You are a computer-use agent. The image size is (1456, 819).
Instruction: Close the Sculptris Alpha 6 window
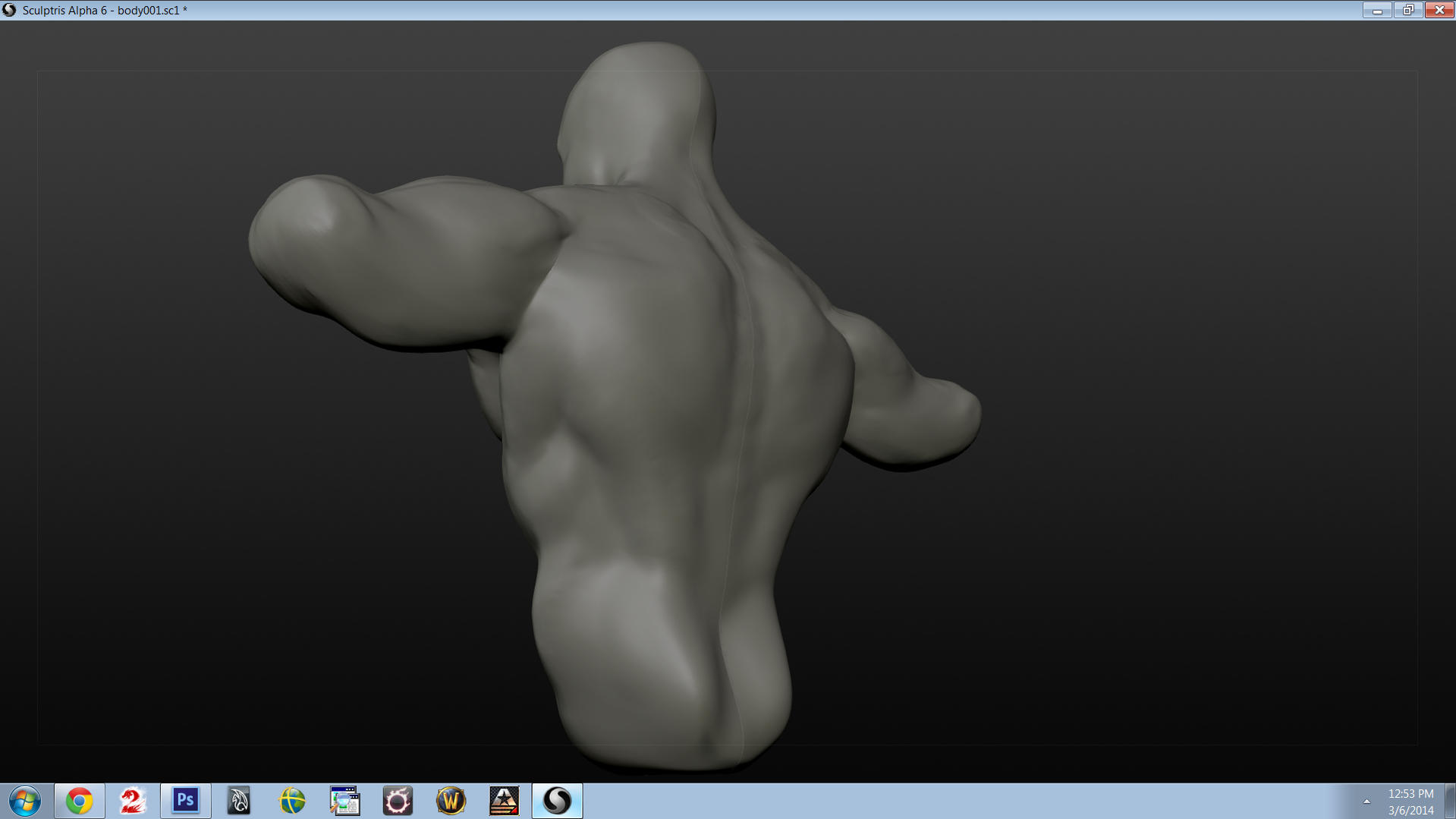coord(1439,10)
